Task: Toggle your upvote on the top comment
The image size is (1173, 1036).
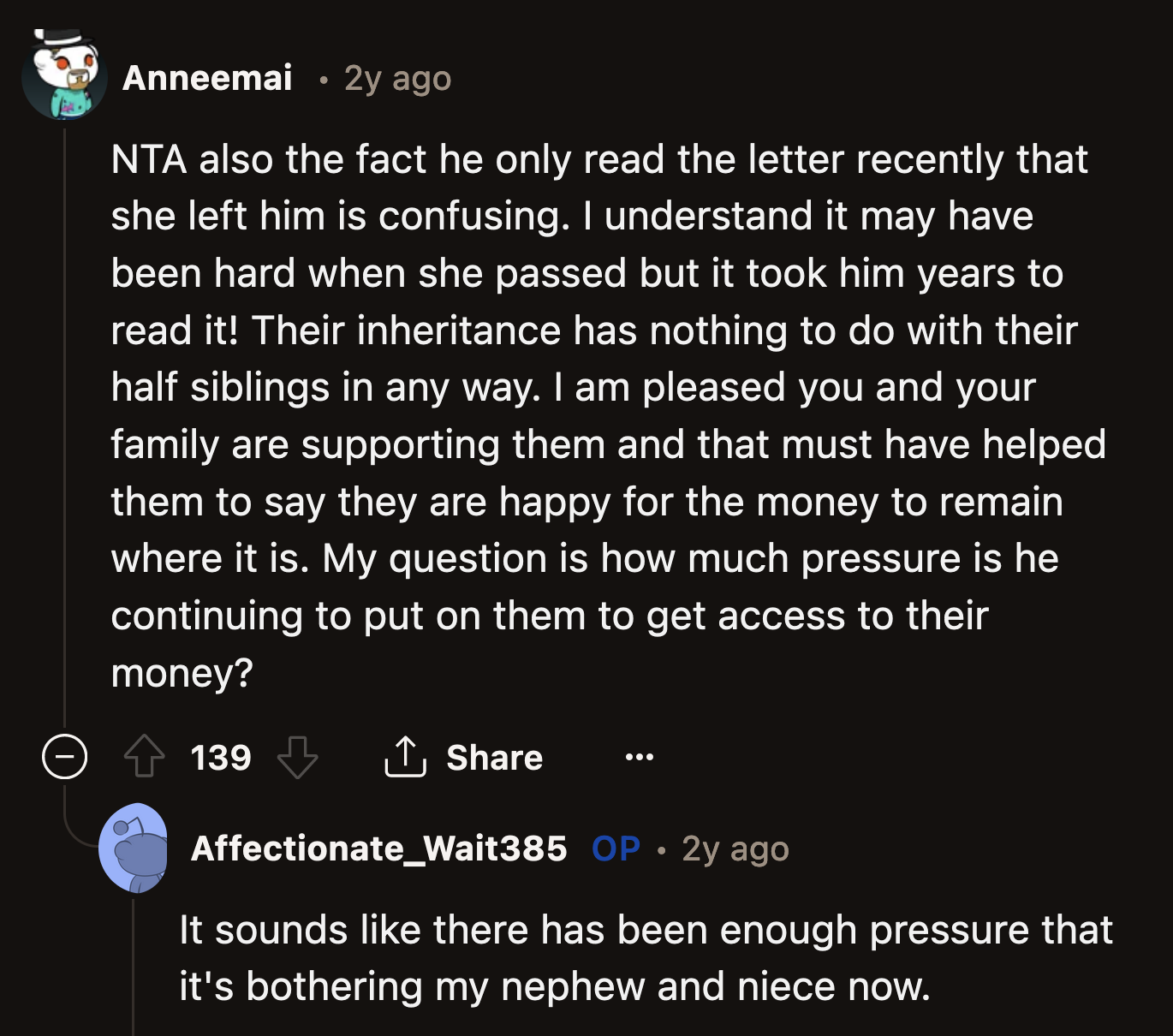Action: (146, 757)
